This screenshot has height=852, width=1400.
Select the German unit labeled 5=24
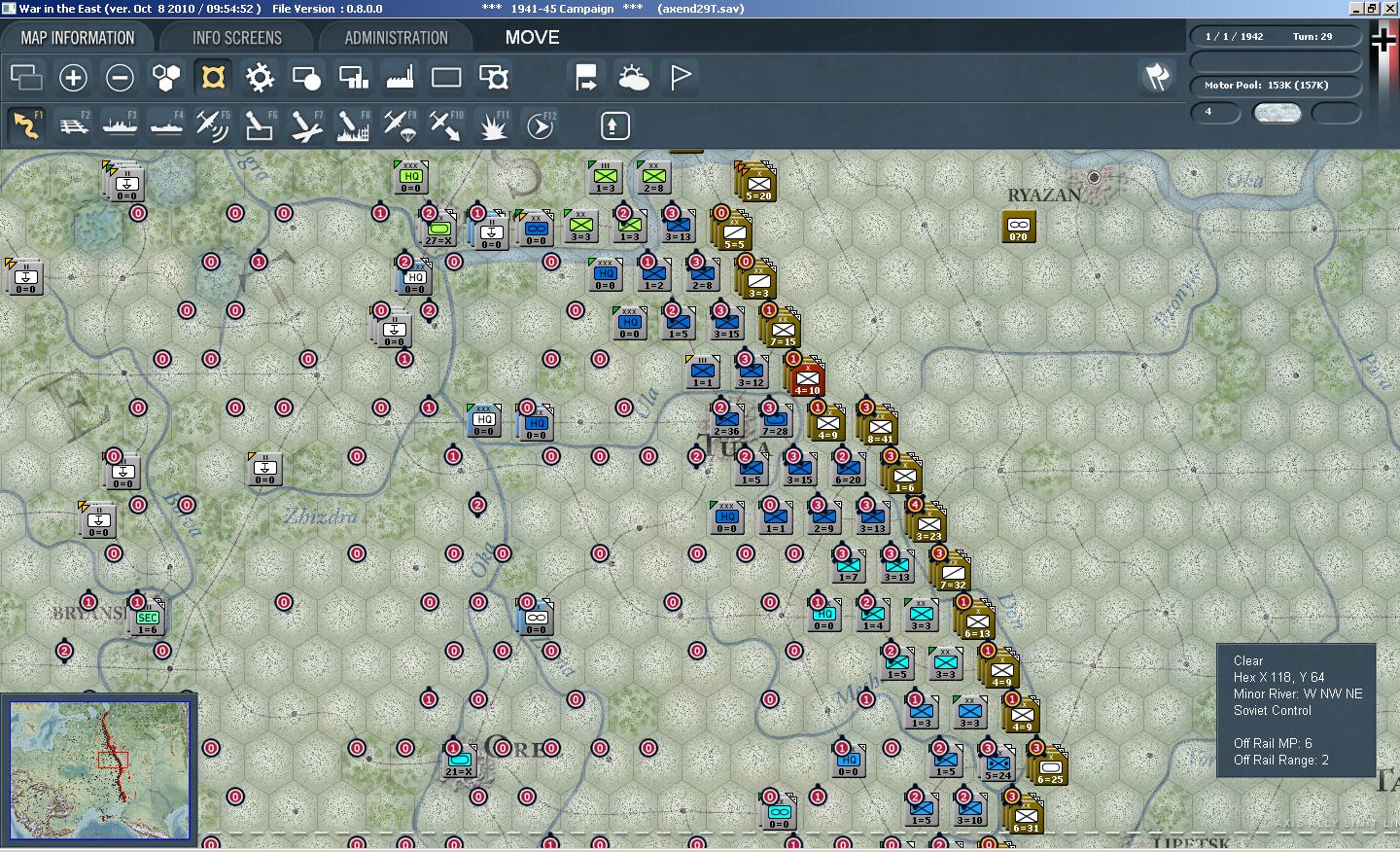pyautogui.click(x=998, y=764)
